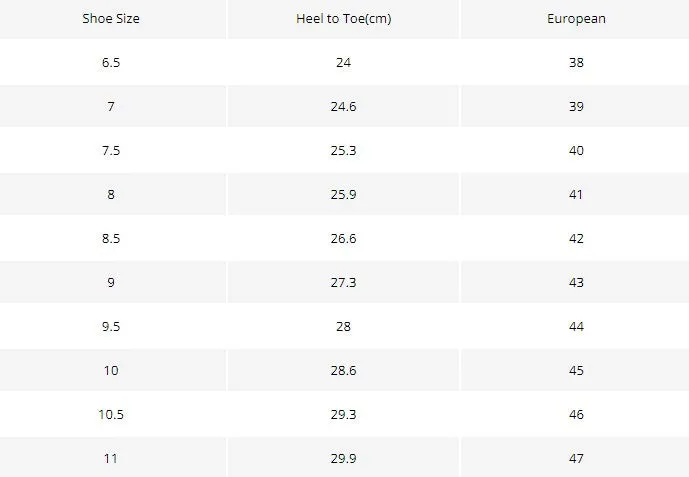Click the 27.3 heel to toe value
The image size is (689, 477).
pos(343,282)
